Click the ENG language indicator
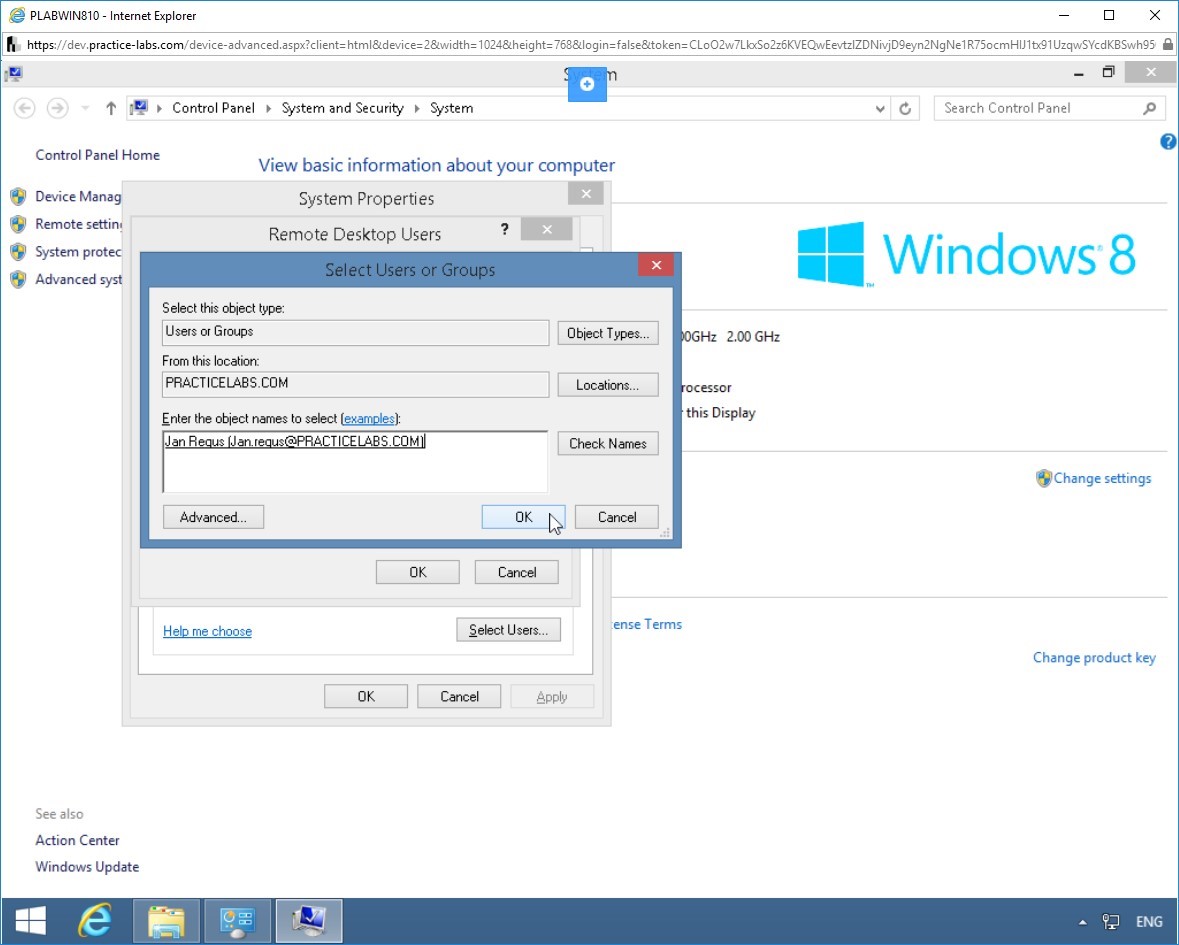The width and height of the screenshot is (1179, 945). coord(1149,922)
